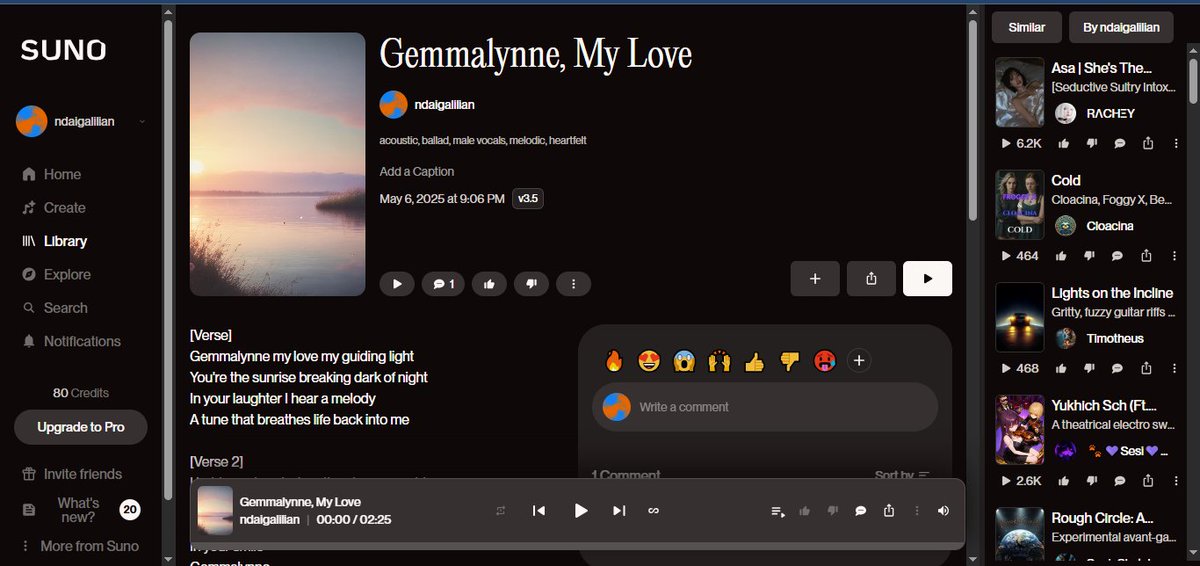The height and width of the screenshot is (566, 1200).
Task: Toggle the infinity autoplay icon in player
Action: point(653,511)
